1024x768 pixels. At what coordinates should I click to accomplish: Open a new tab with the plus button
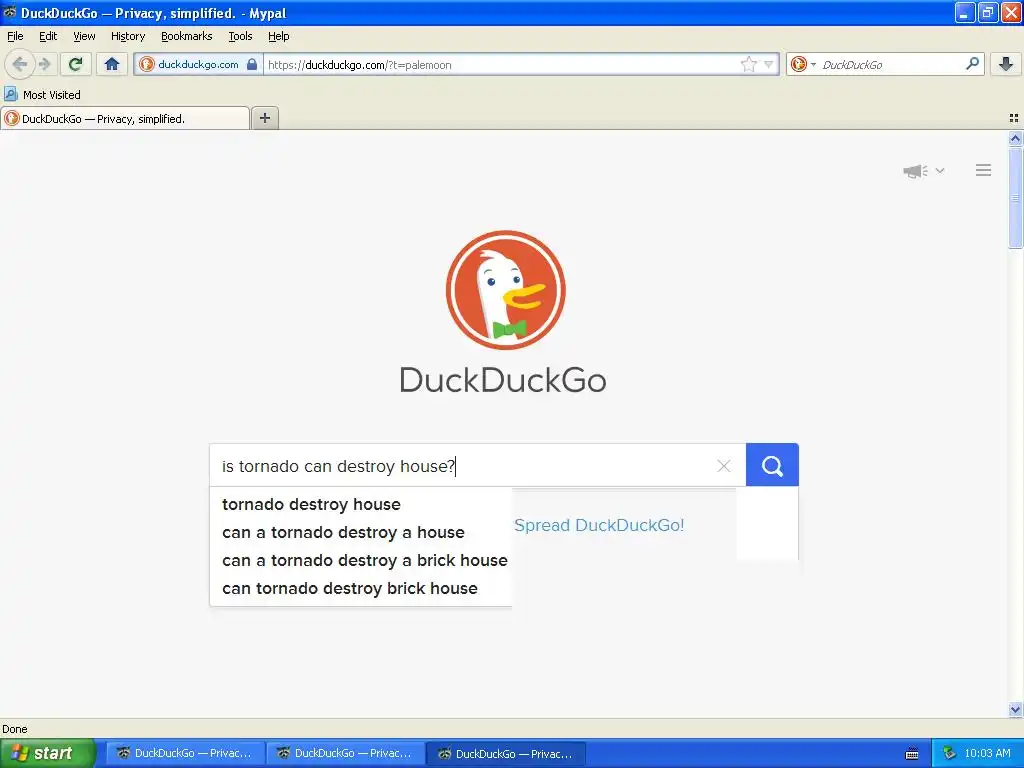(x=264, y=118)
